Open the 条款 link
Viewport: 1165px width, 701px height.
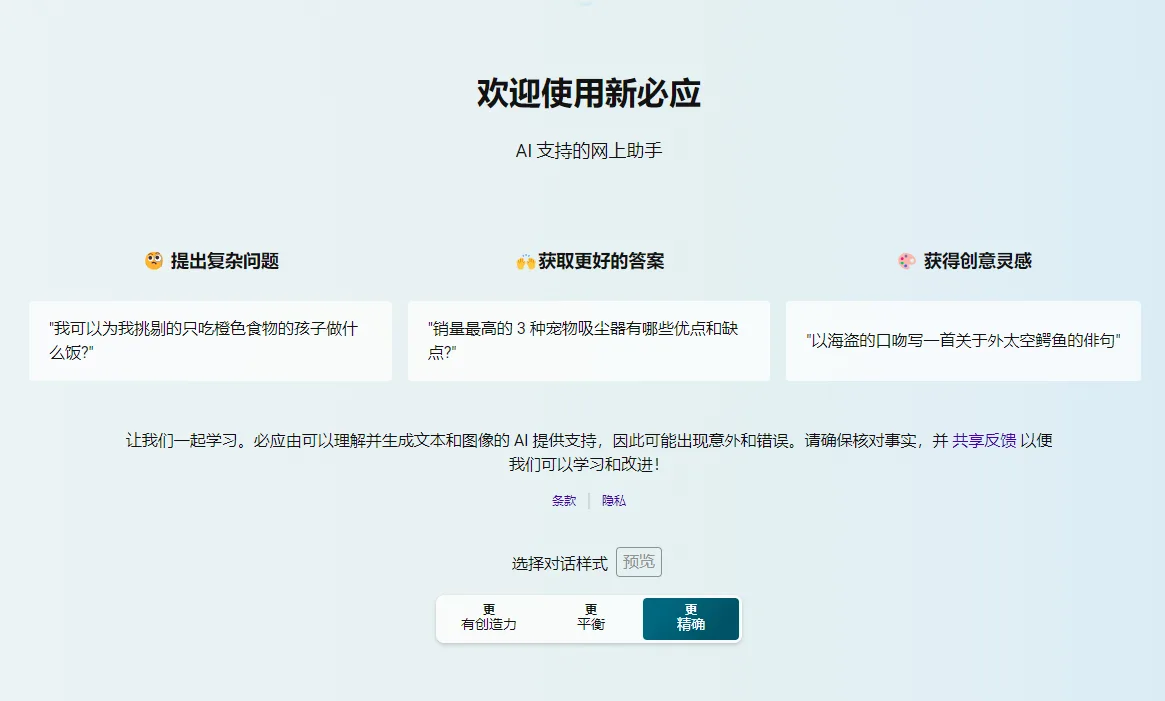point(564,500)
